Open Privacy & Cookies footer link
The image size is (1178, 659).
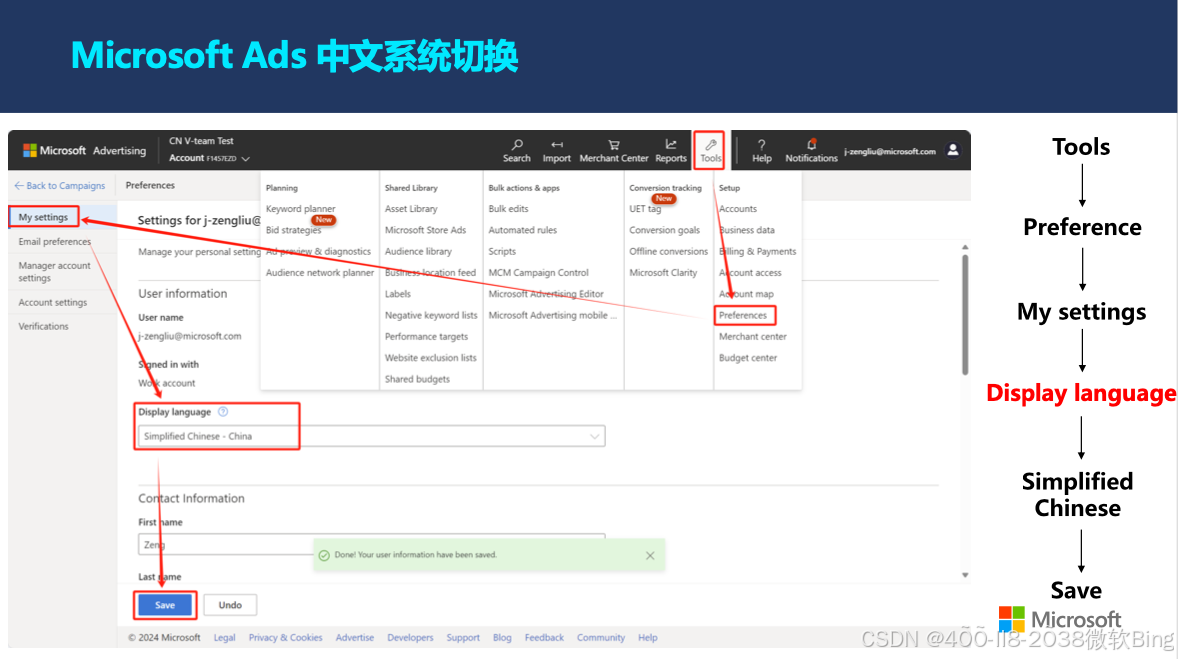285,637
